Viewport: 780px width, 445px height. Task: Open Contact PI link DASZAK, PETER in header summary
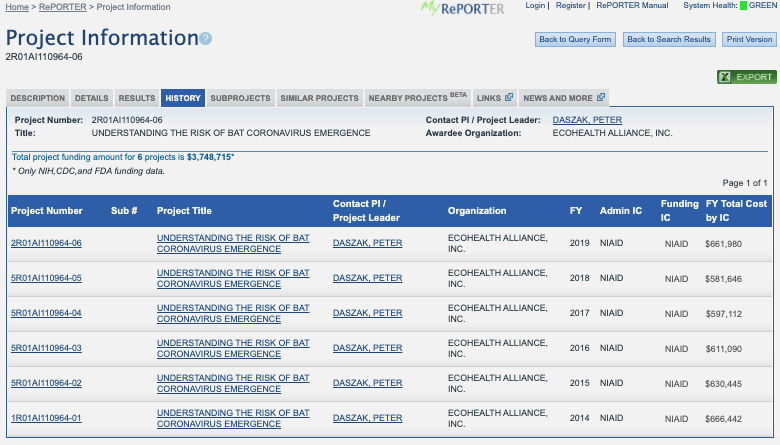[587, 120]
